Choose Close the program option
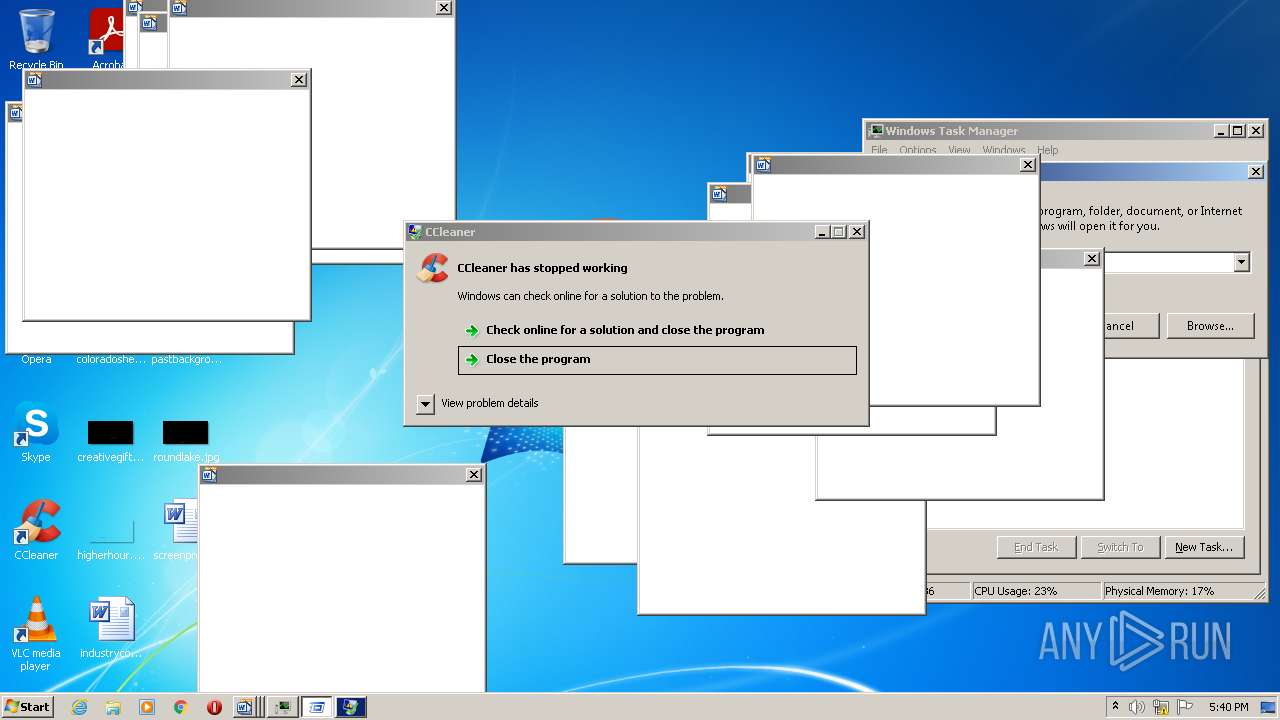The height and width of the screenshot is (720, 1280). click(657, 360)
